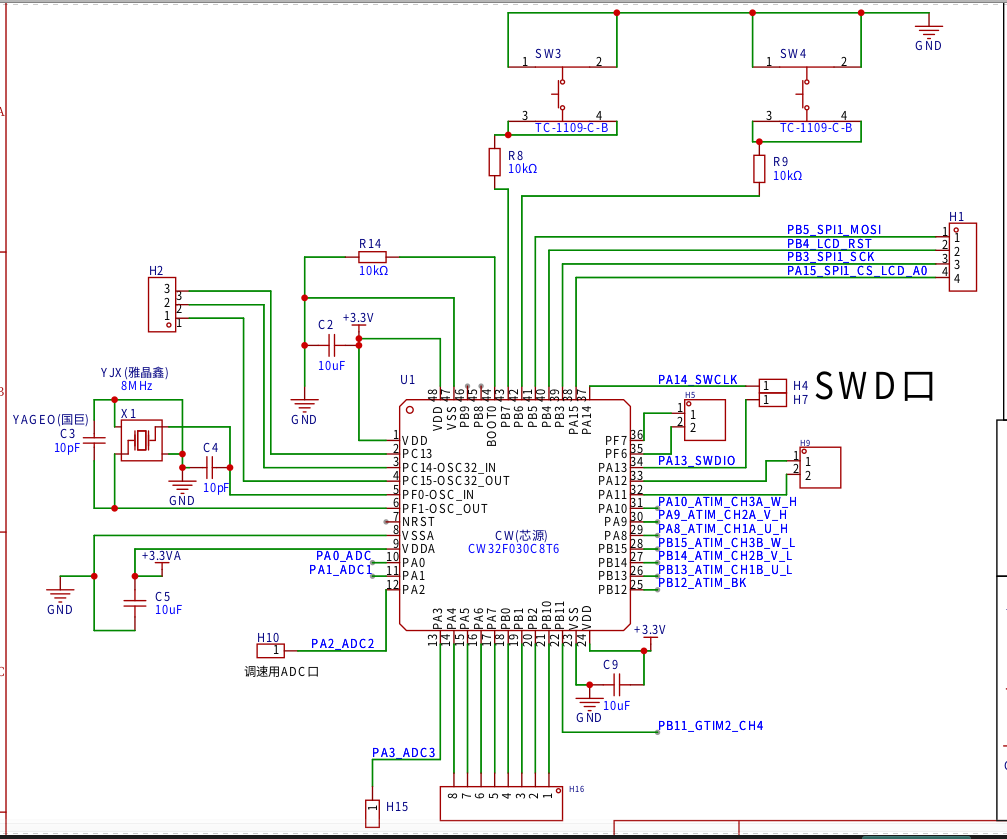1007x839 pixels.
Task: Select the GND symbol at top right
Action: click(929, 33)
